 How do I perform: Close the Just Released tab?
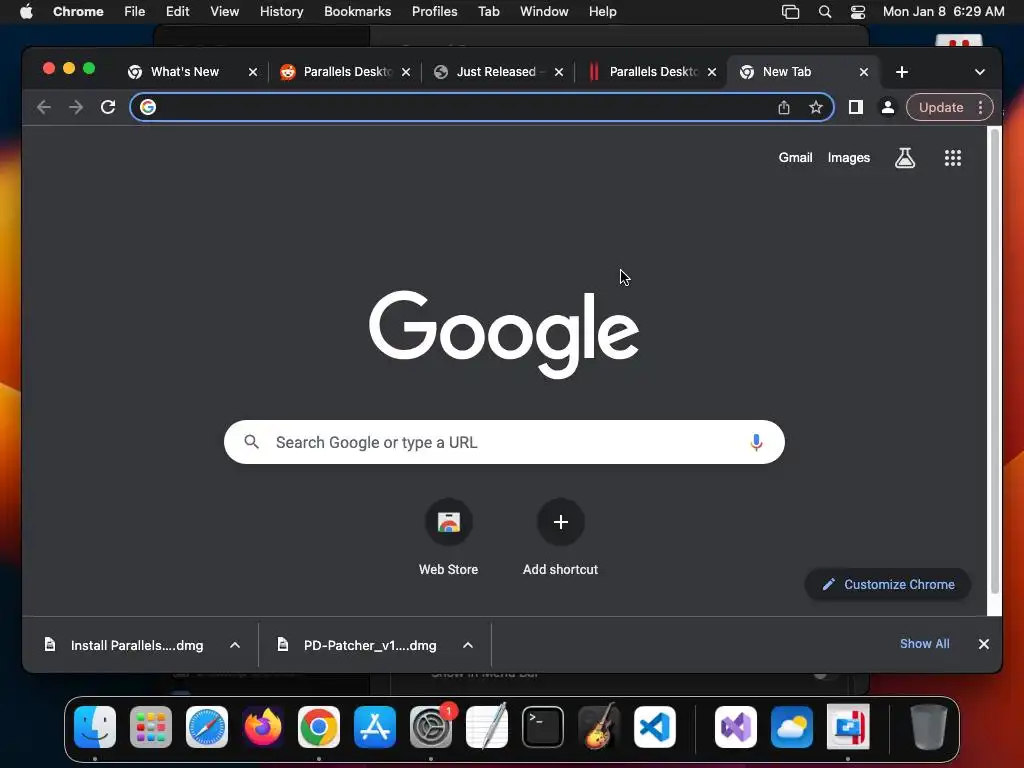click(x=558, y=72)
